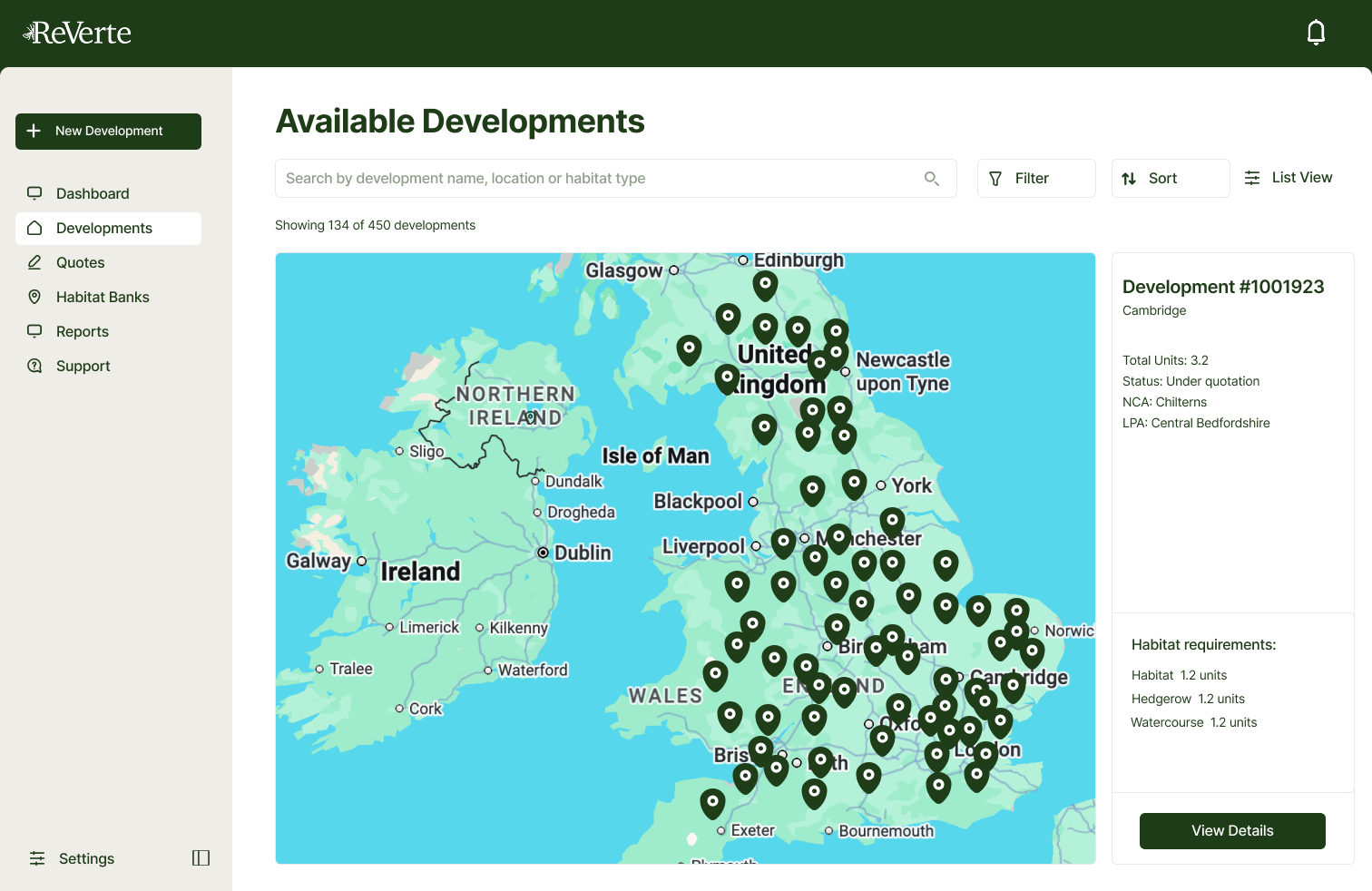Go to the Quotes section
1372x891 pixels.
(81, 262)
